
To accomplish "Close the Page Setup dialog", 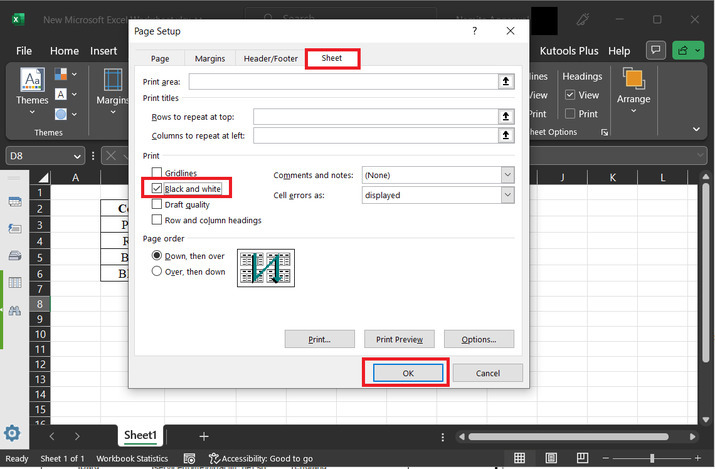I will pos(510,31).
